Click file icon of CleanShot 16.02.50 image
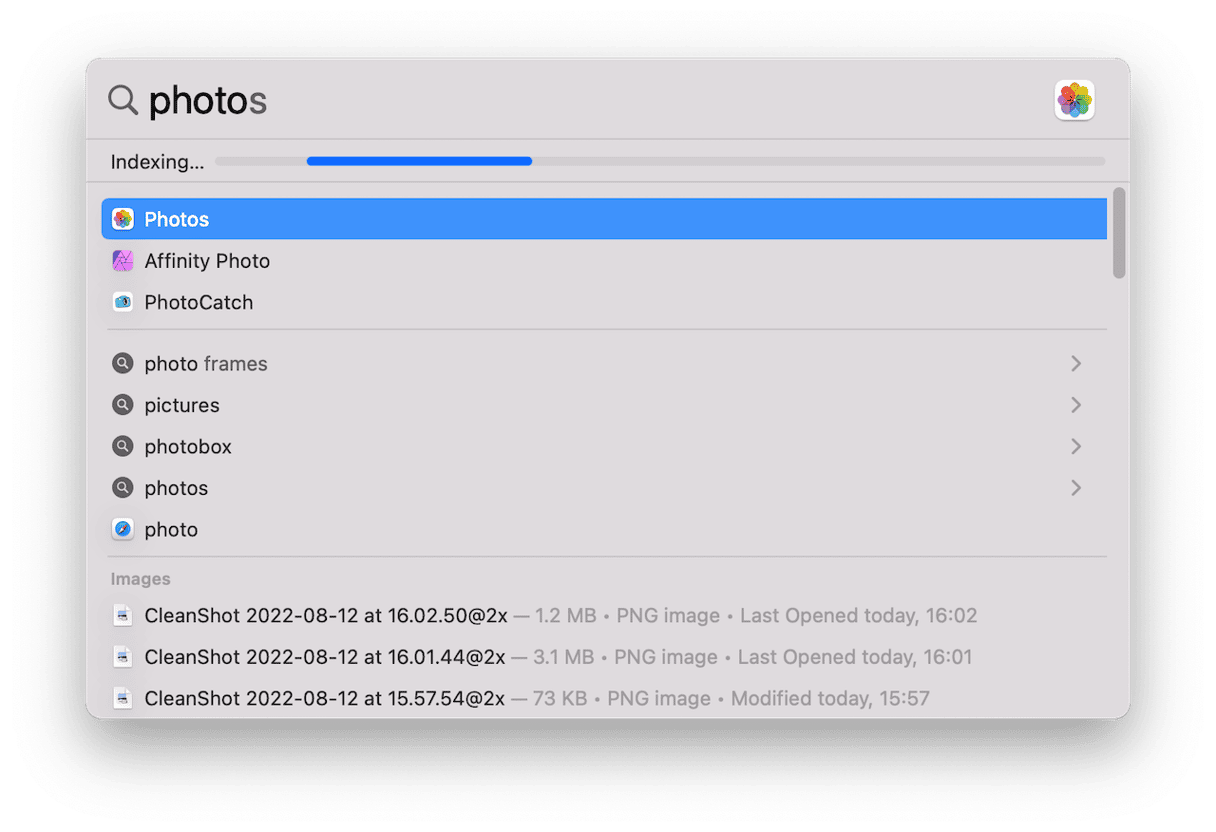1216x832 pixels. (122, 616)
